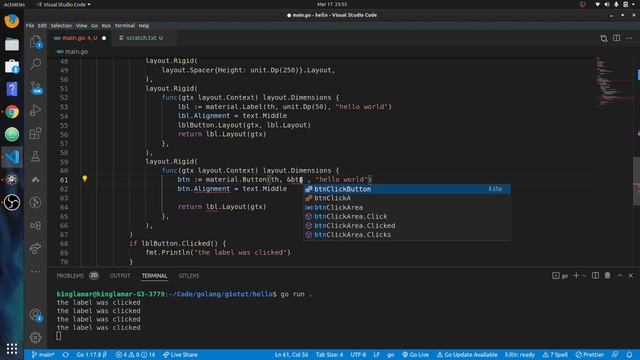This screenshot has width=640, height=360.
Task: Show additional activity bar views ellipsis
Action: tap(36, 271)
